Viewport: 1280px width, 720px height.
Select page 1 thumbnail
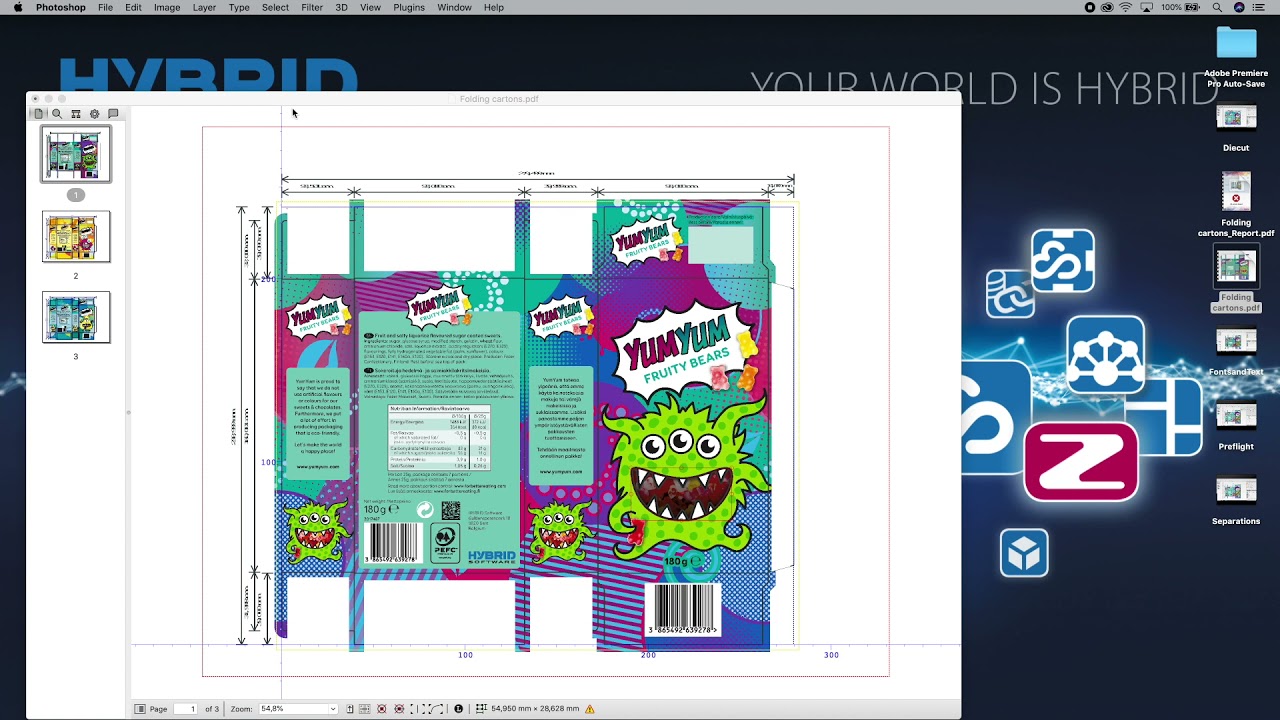[x=76, y=155]
